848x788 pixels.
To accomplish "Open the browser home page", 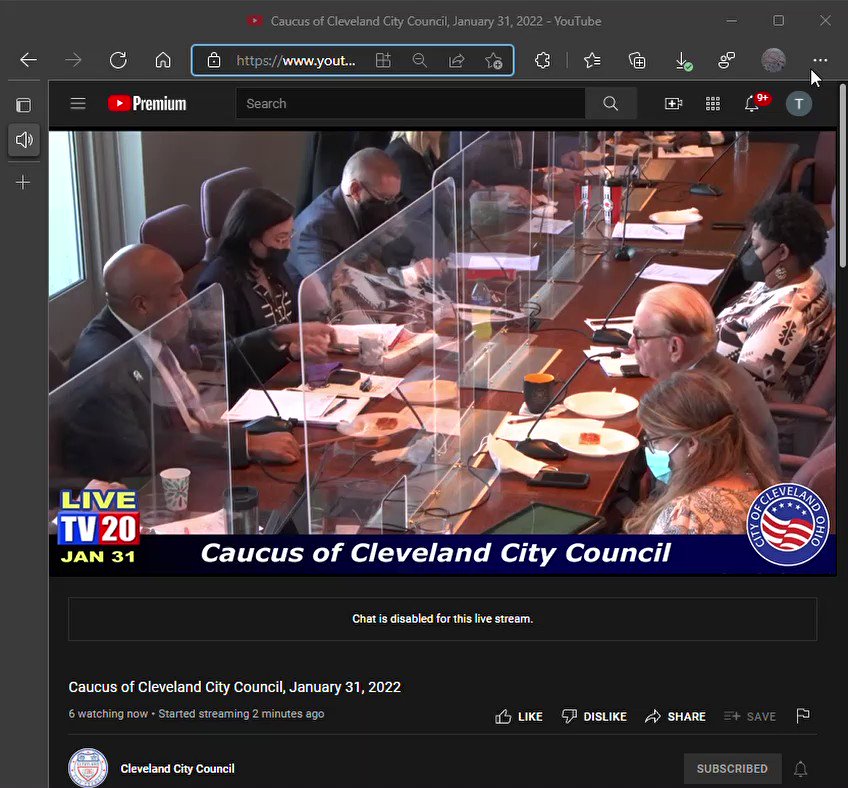I will coord(163,60).
